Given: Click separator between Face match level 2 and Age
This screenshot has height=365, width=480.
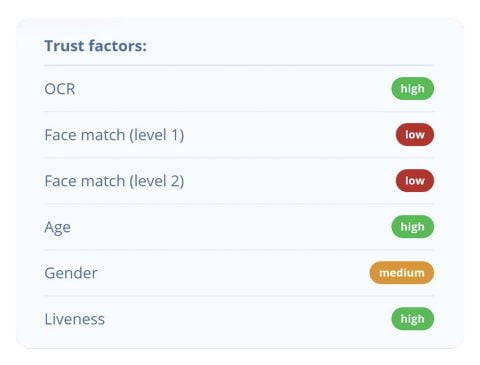Looking at the screenshot, I should [239, 203].
